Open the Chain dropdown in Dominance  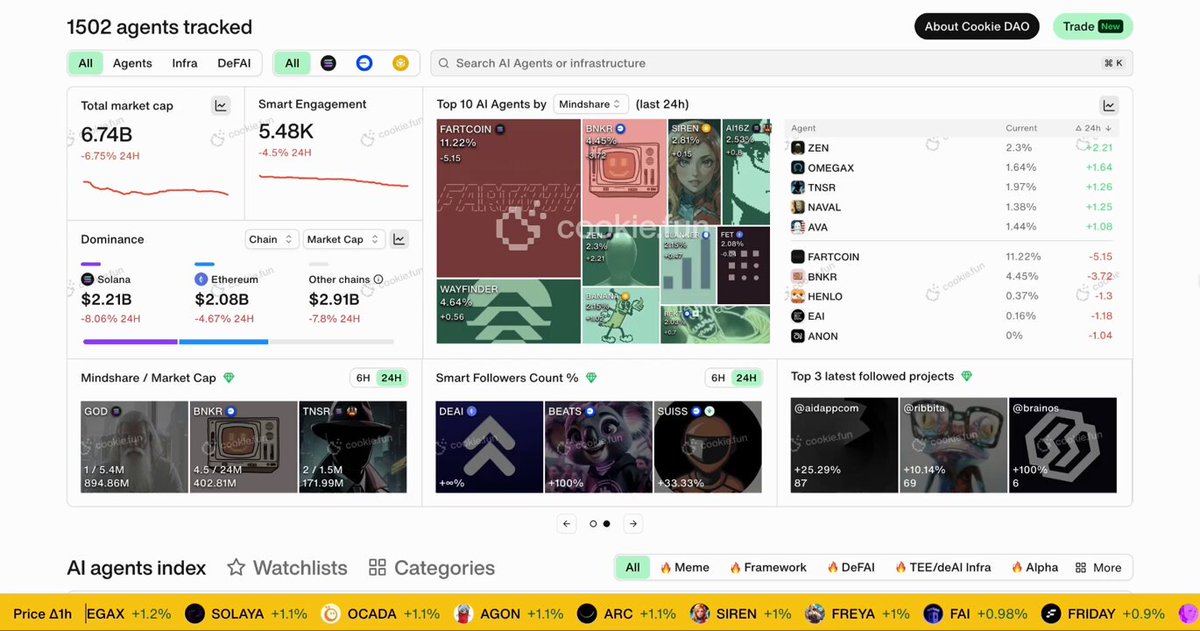coord(272,239)
